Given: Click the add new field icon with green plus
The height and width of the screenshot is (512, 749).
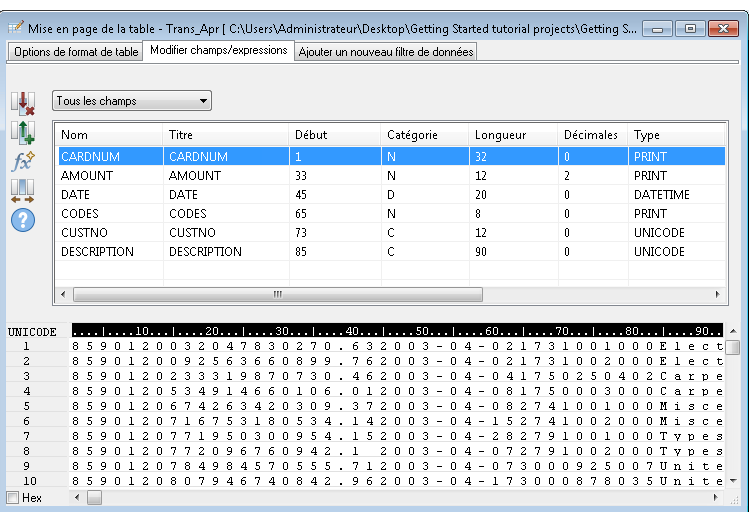Looking at the screenshot, I should [22, 131].
